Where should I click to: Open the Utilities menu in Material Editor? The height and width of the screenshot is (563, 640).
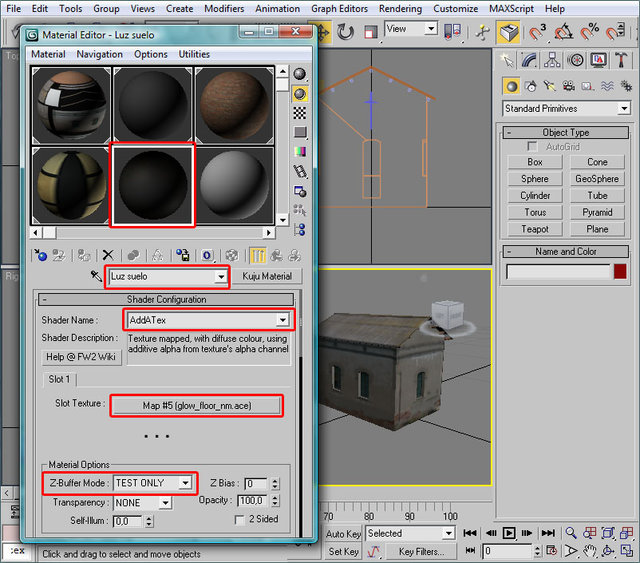coord(194,54)
